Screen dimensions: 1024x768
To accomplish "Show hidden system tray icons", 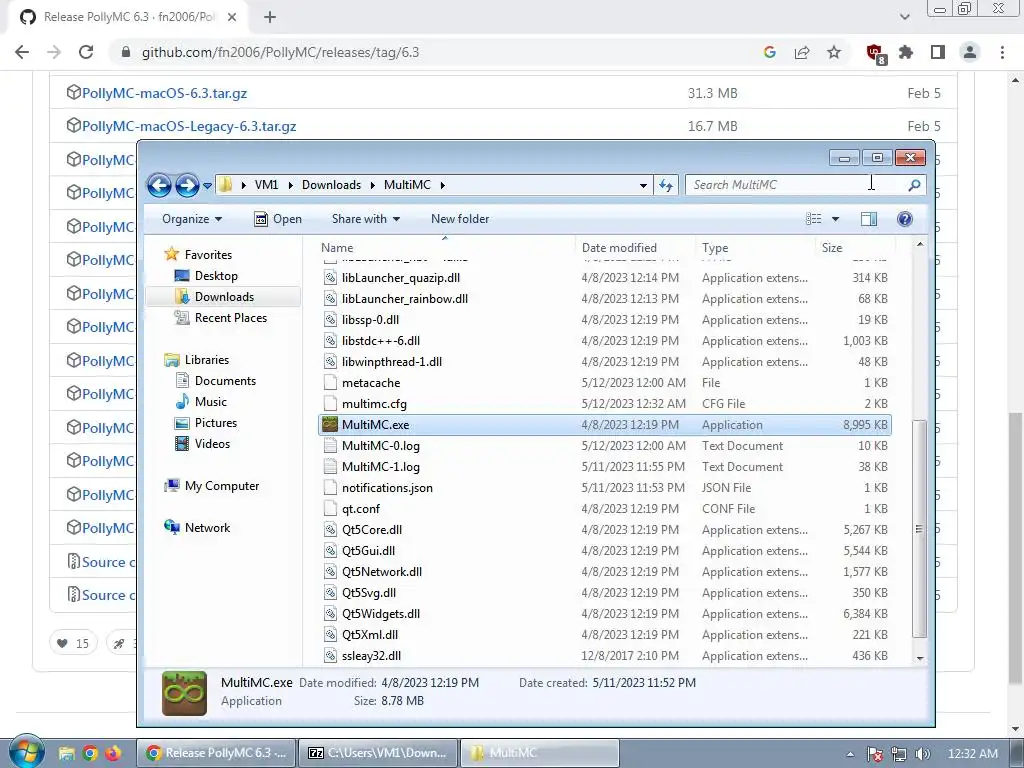I will [x=850, y=754].
